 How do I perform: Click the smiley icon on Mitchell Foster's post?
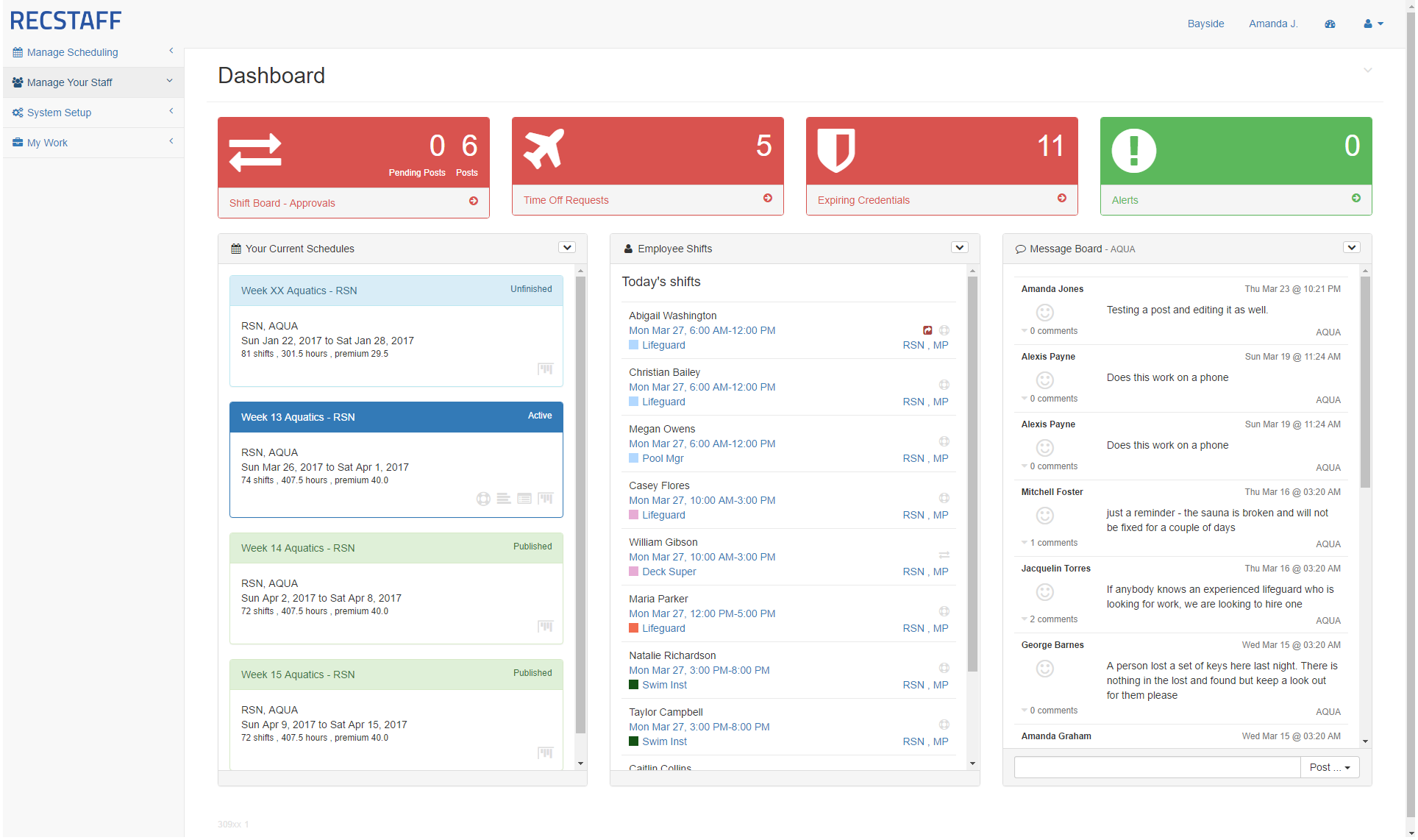tap(1045, 516)
